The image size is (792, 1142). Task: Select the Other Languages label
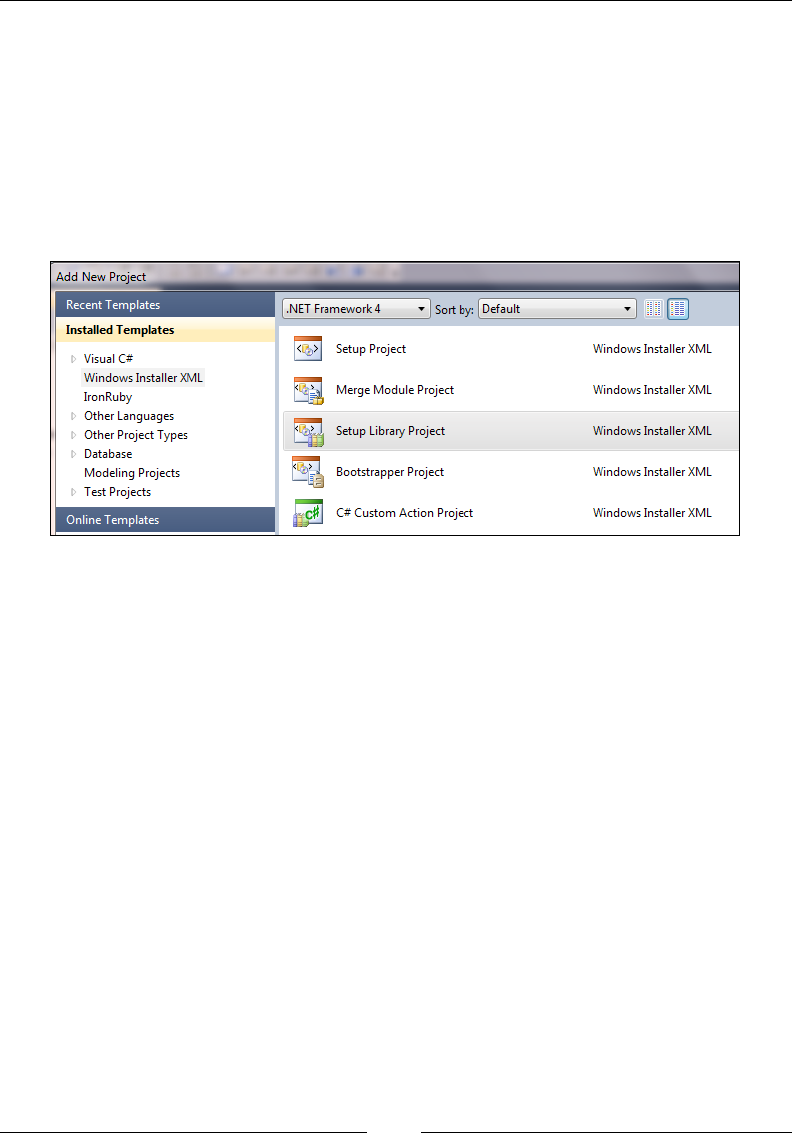coord(129,416)
